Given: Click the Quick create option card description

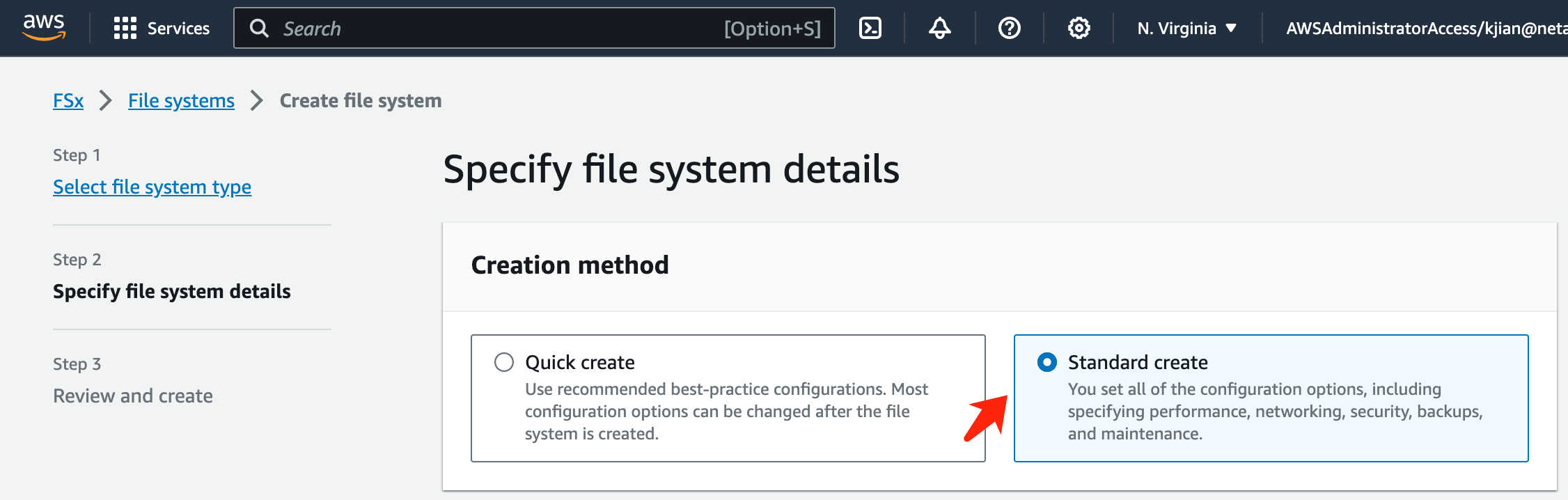Looking at the screenshot, I should click(x=726, y=412).
